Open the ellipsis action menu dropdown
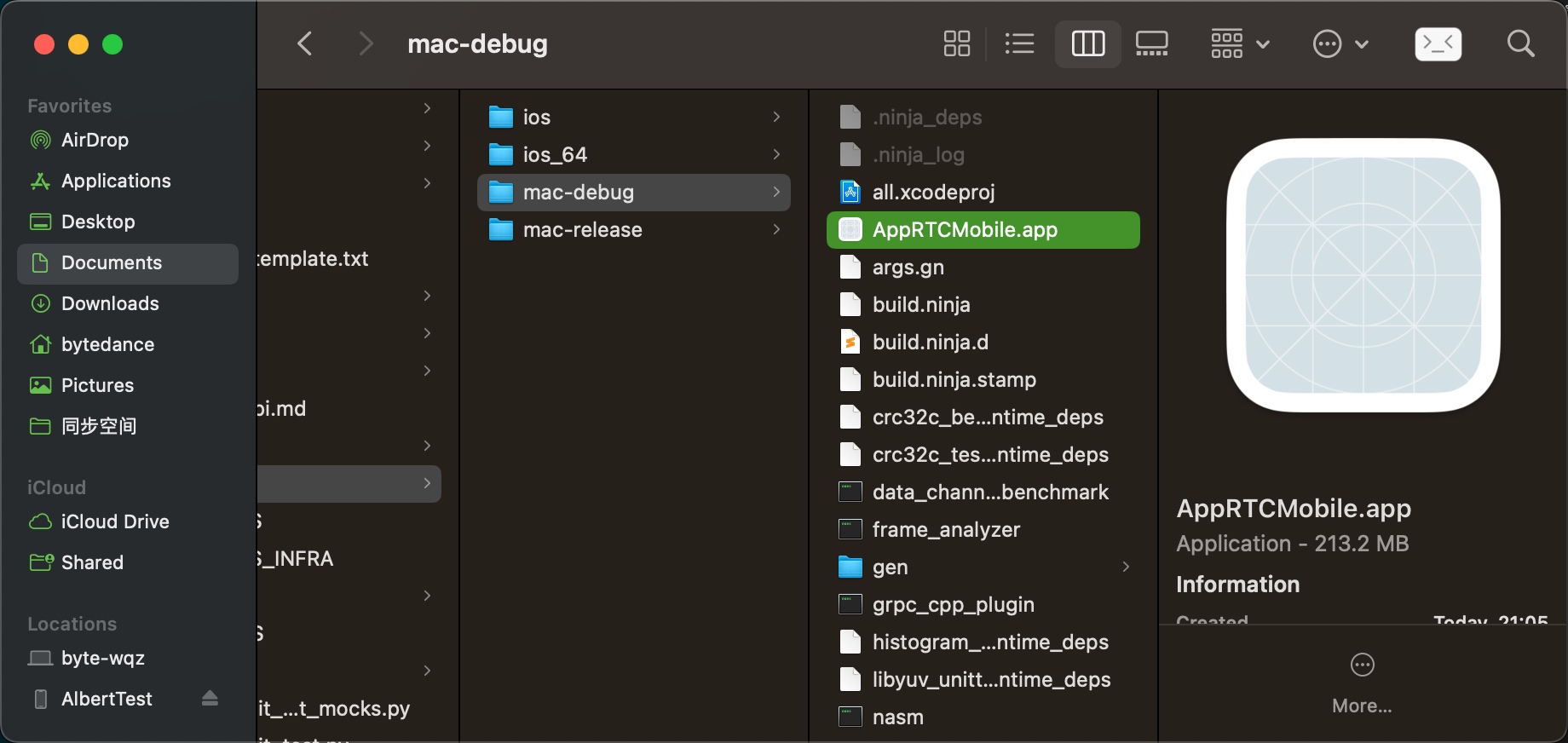The width and height of the screenshot is (1568, 743). pyautogui.click(x=1340, y=43)
